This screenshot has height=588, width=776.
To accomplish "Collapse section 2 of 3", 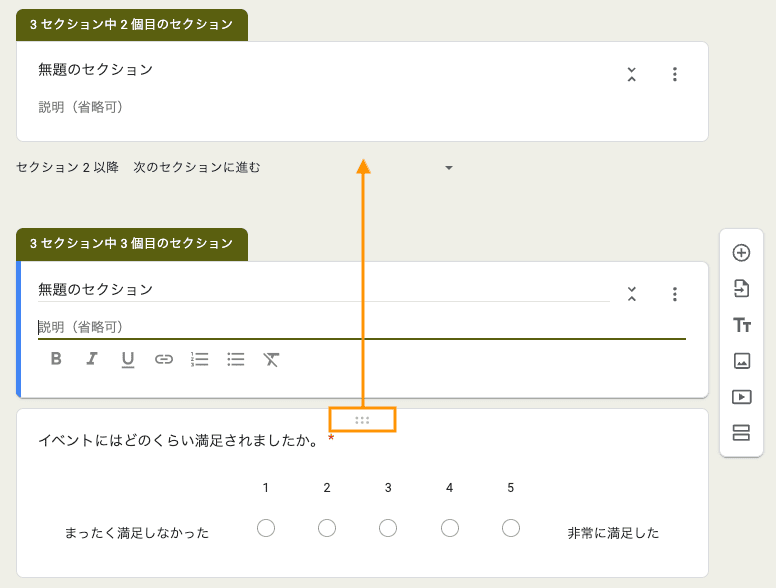I will pyautogui.click(x=632, y=74).
